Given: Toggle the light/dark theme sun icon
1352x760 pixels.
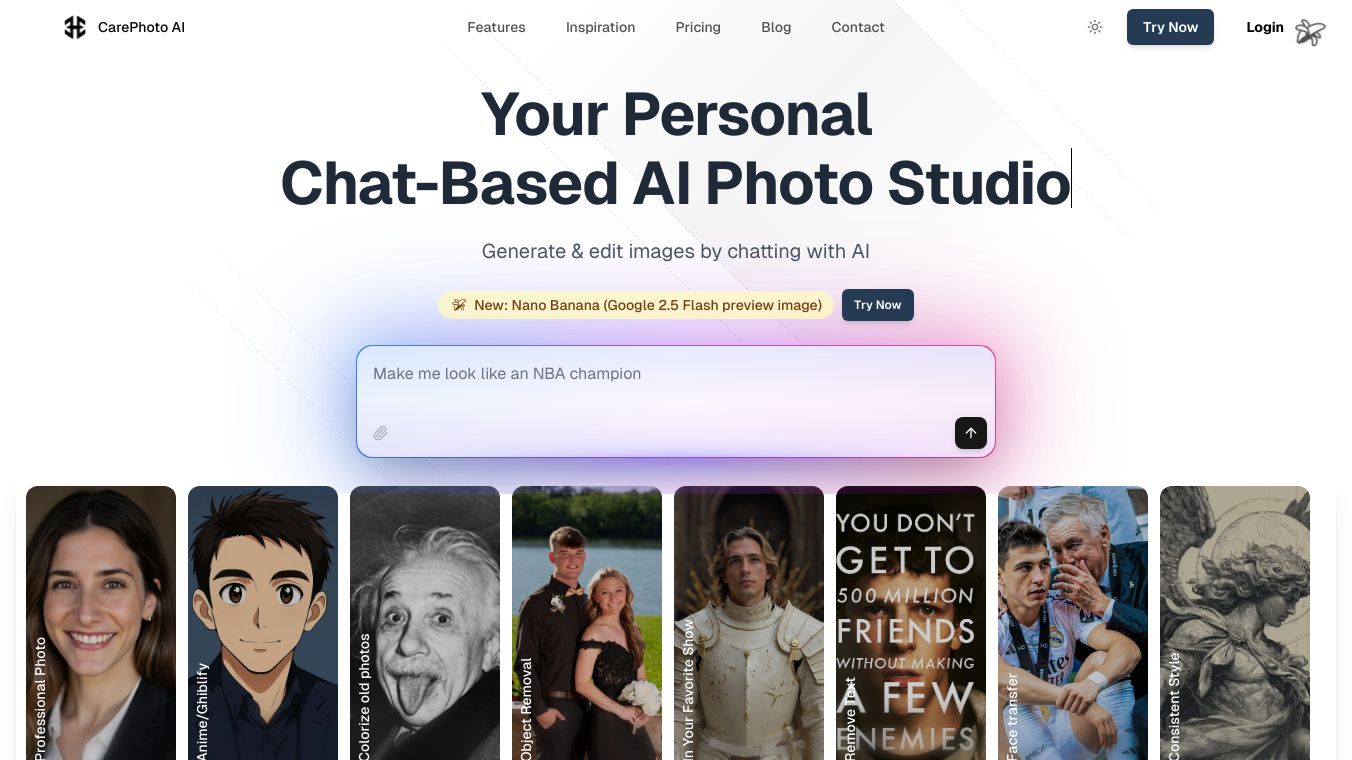Looking at the screenshot, I should tap(1095, 27).
